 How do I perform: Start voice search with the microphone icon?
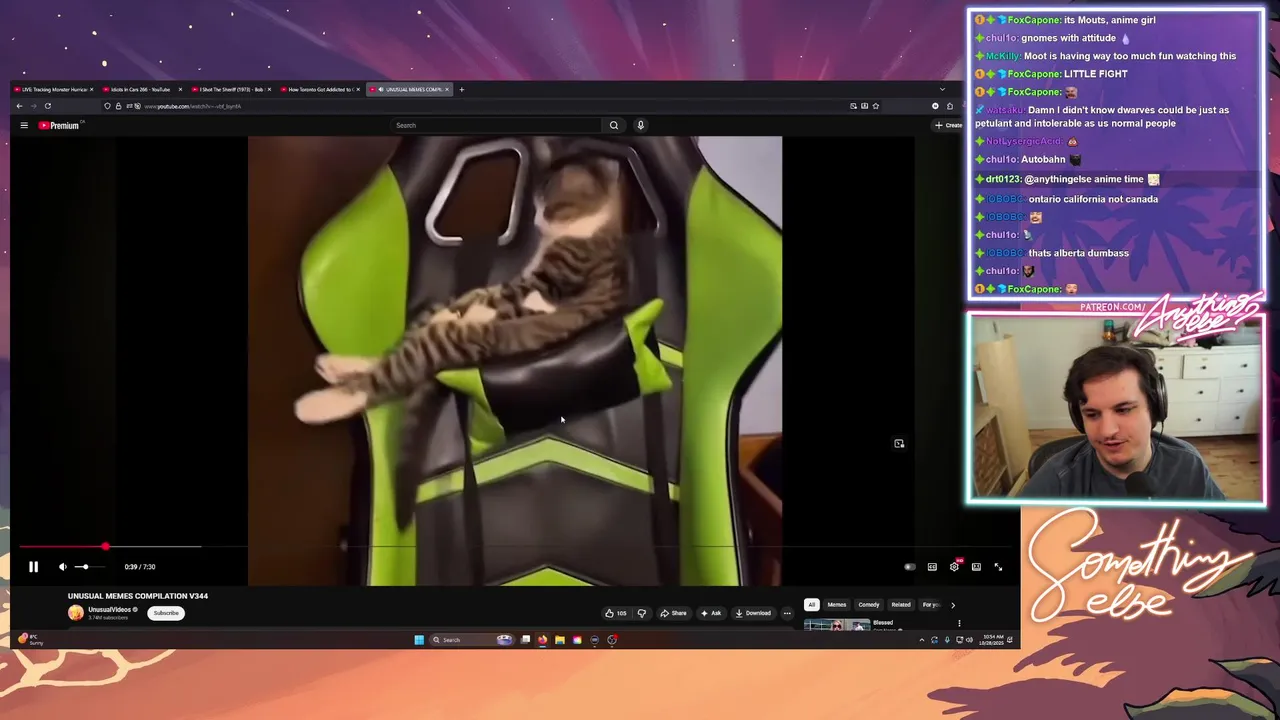click(x=640, y=125)
